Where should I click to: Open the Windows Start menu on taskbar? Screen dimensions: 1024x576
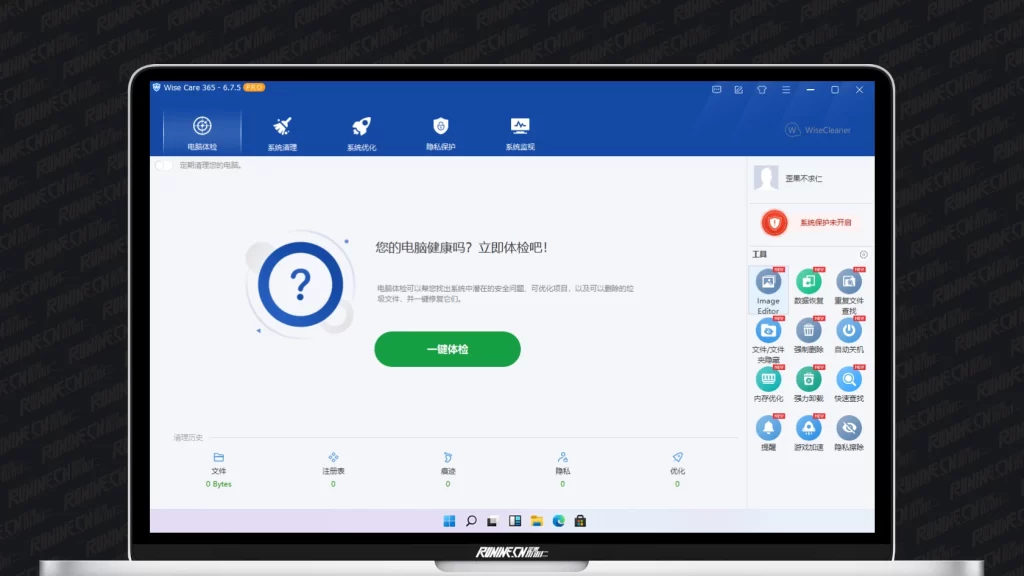pos(449,521)
